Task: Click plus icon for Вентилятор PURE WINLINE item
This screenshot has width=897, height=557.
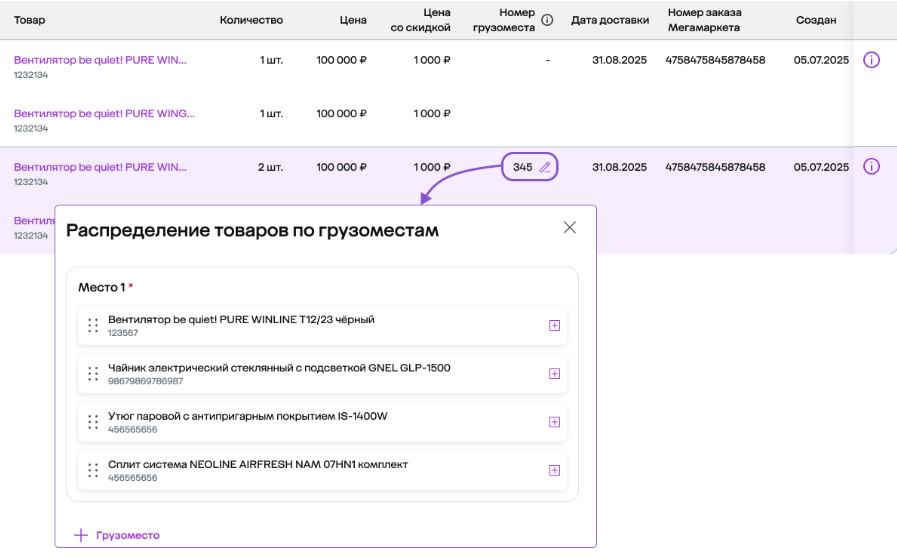Action: (554, 326)
